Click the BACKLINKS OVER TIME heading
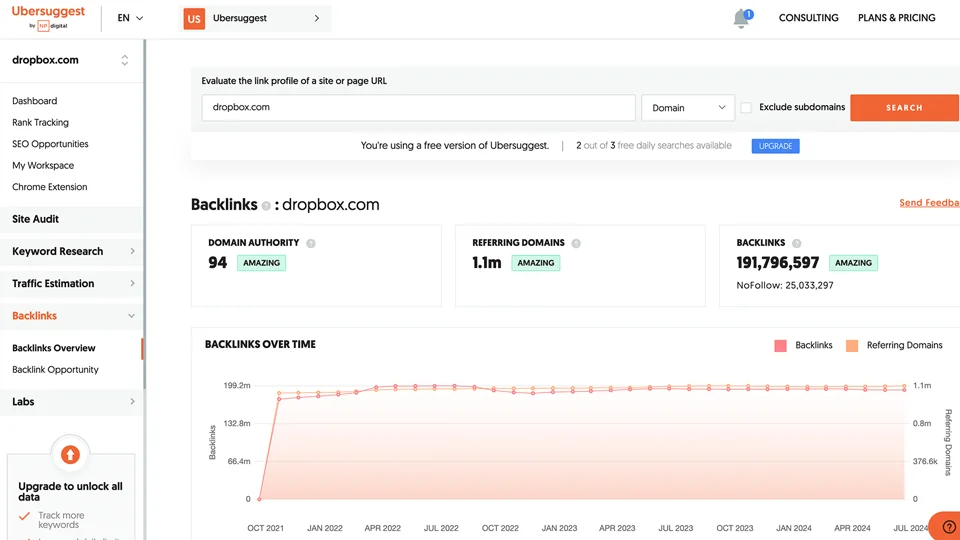This screenshot has height=540, width=960. [x=260, y=345]
